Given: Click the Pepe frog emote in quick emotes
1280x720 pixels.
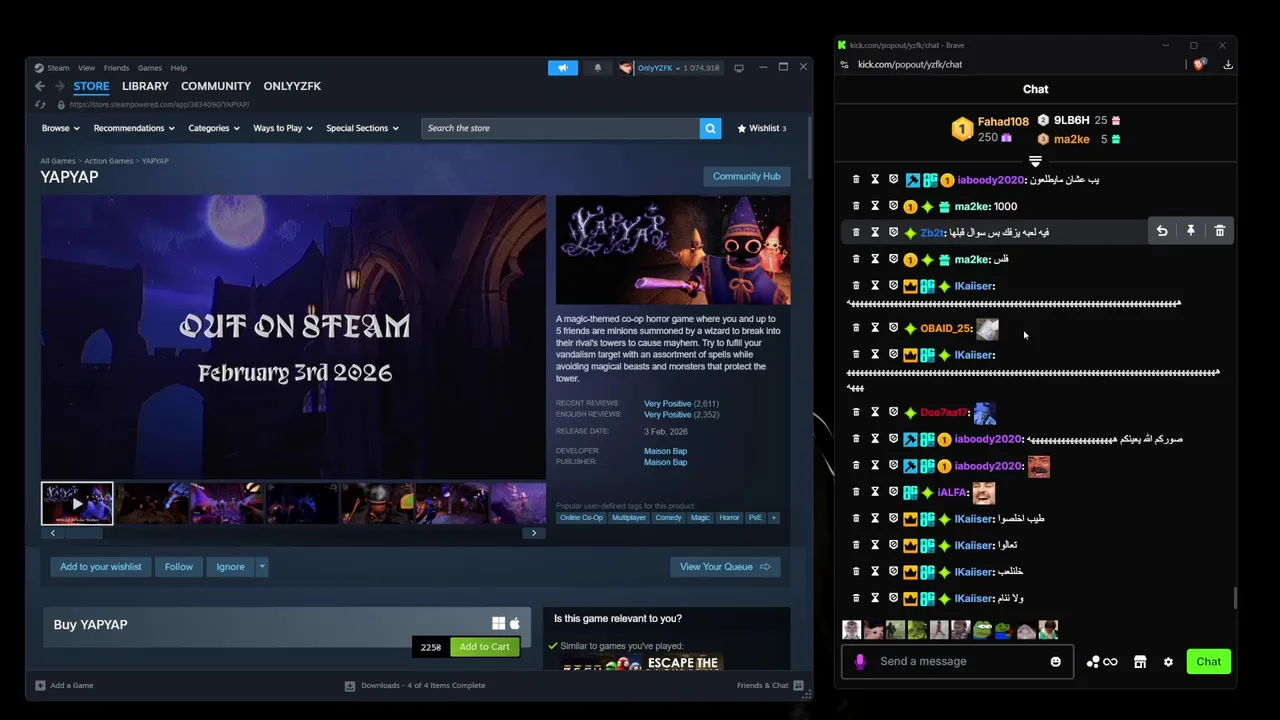Looking at the screenshot, I should tap(982, 630).
